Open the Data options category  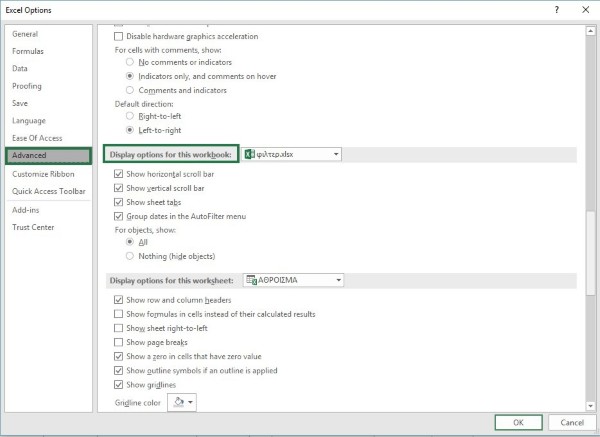[x=20, y=68]
